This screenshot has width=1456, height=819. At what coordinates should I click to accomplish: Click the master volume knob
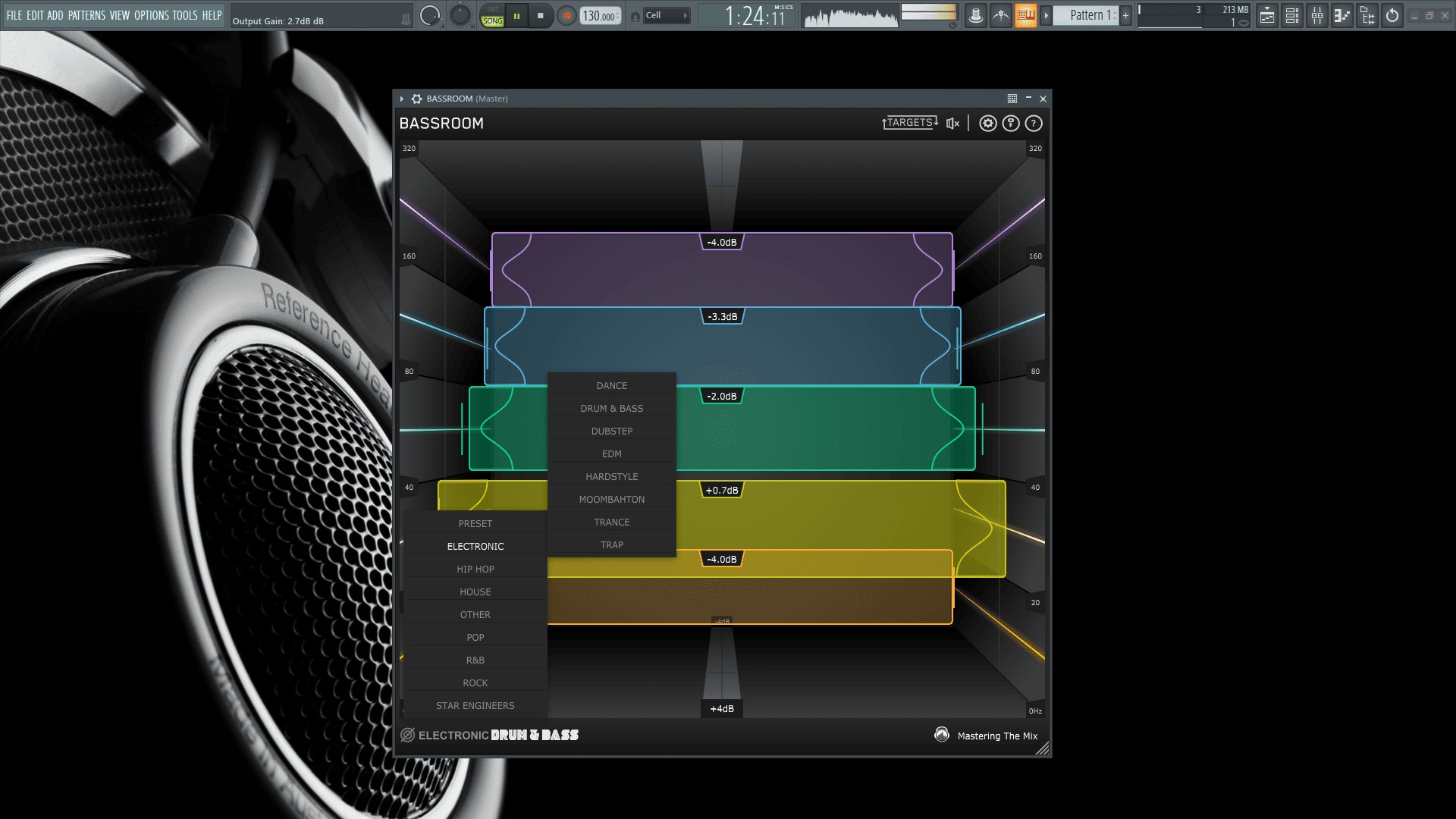tap(430, 15)
